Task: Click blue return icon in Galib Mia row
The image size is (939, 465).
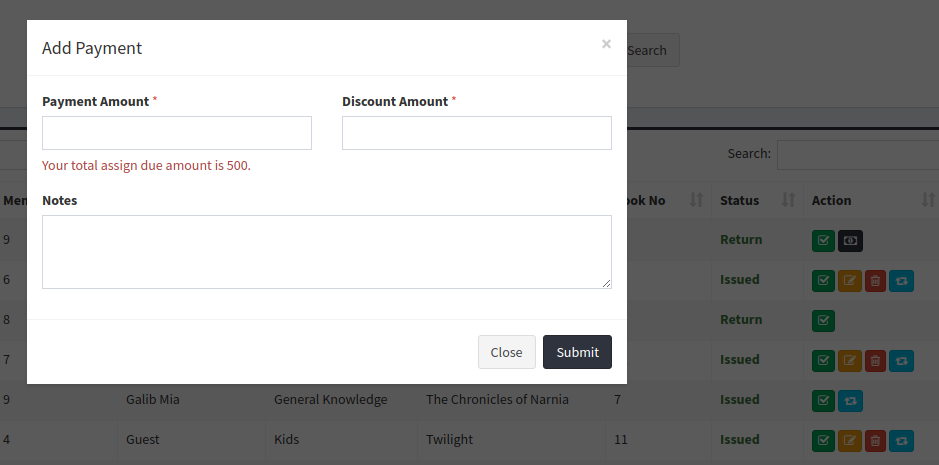Action: [x=850, y=400]
